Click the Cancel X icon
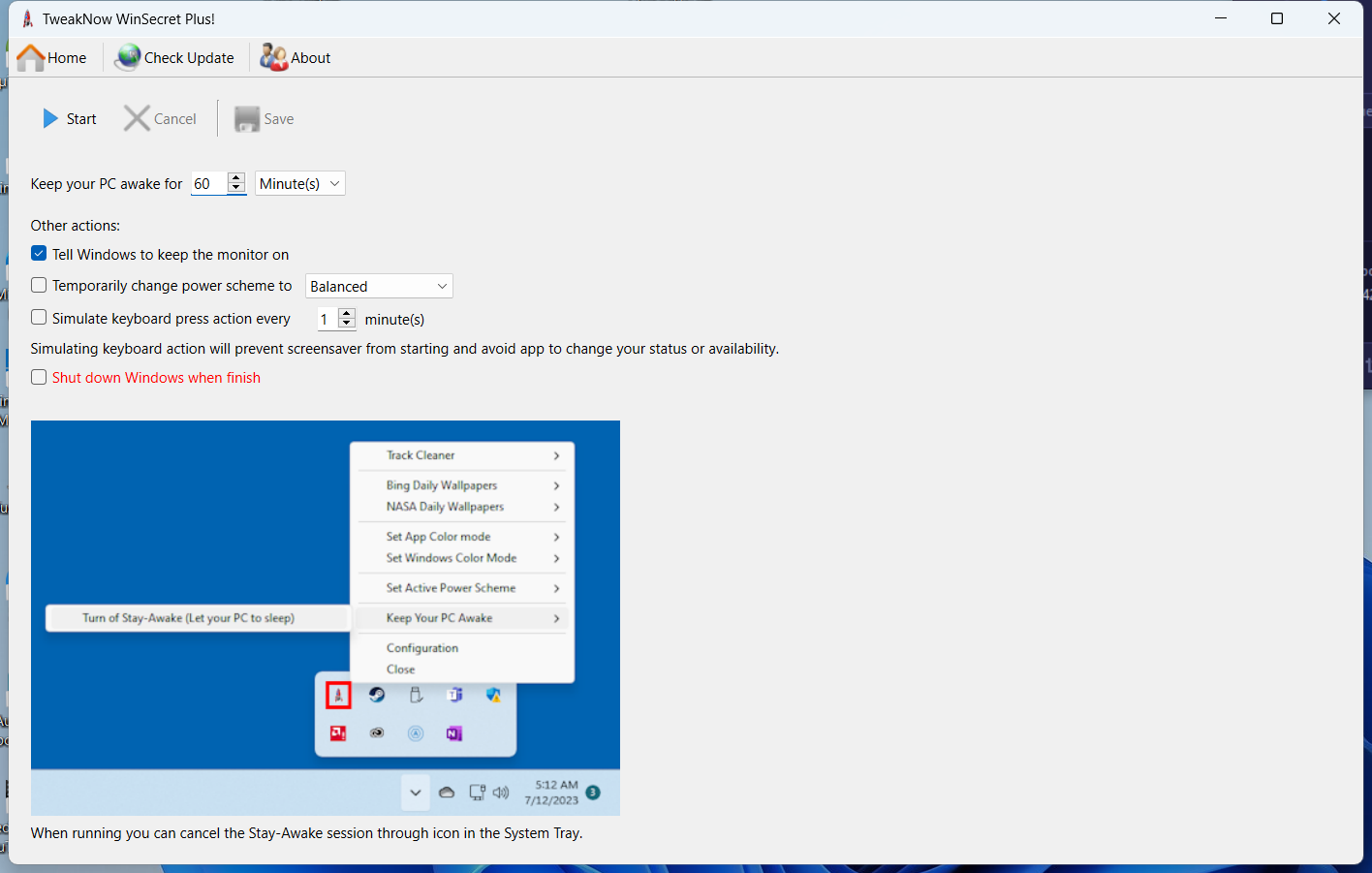 coord(137,119)
